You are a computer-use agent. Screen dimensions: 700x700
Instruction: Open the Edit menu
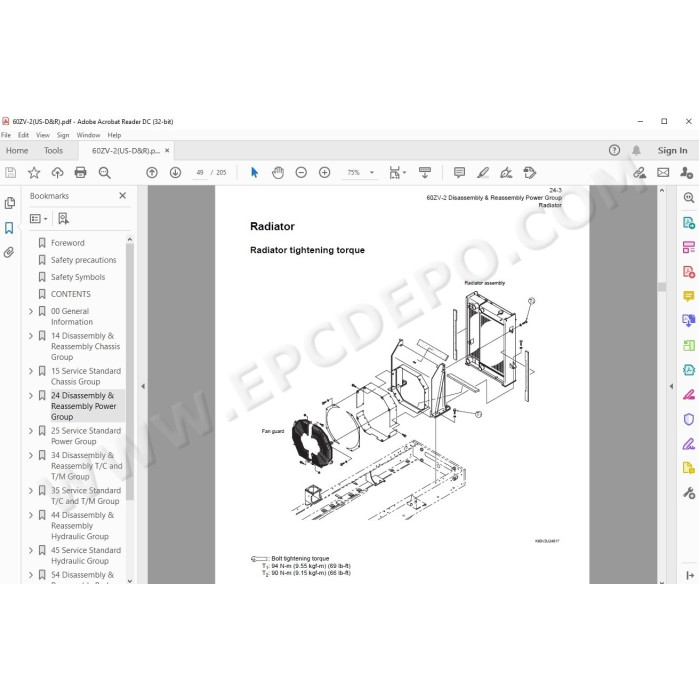tap(23, 135)
